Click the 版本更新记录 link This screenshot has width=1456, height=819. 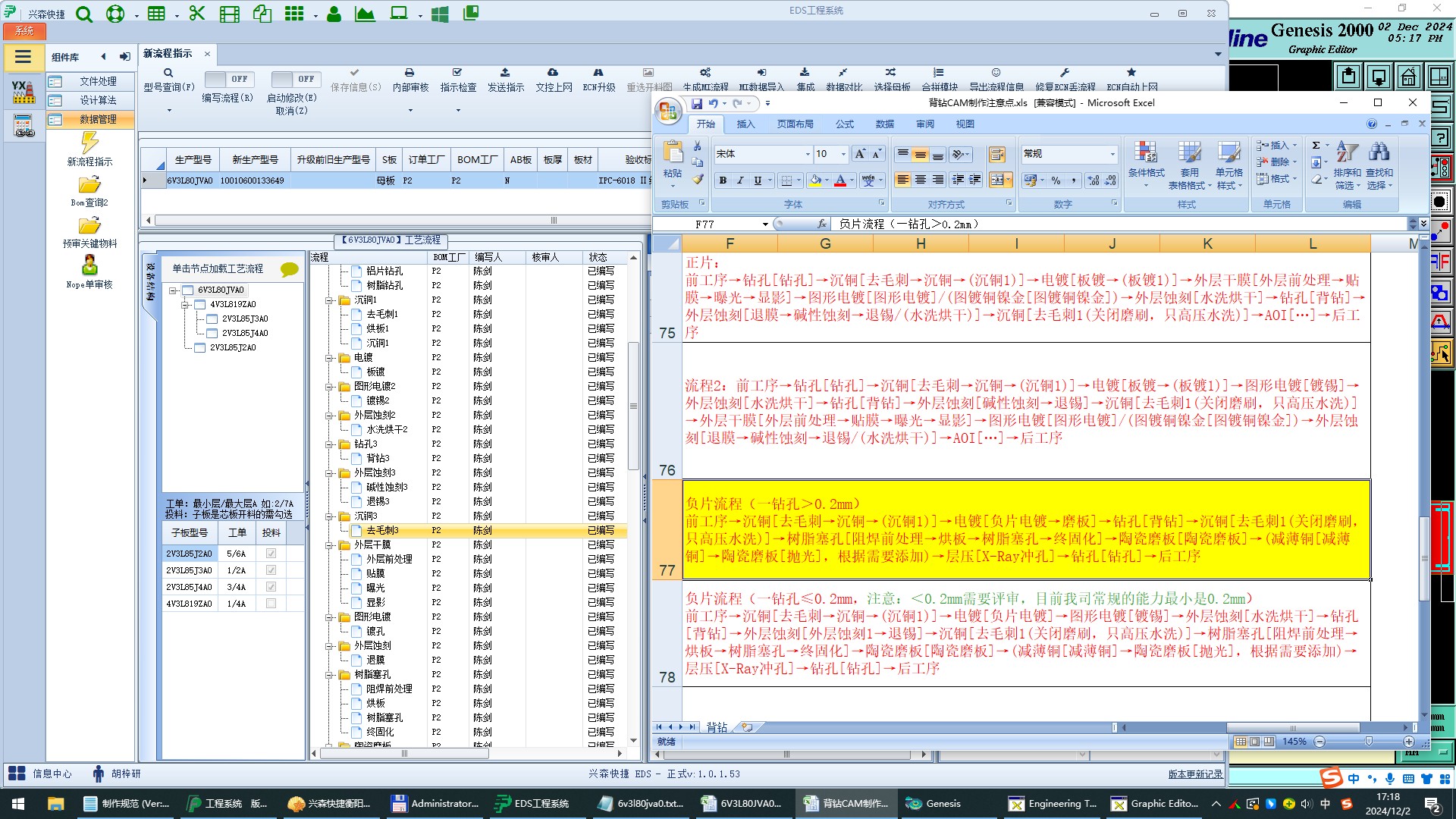pyautogui.click(x=1195, y=774)
